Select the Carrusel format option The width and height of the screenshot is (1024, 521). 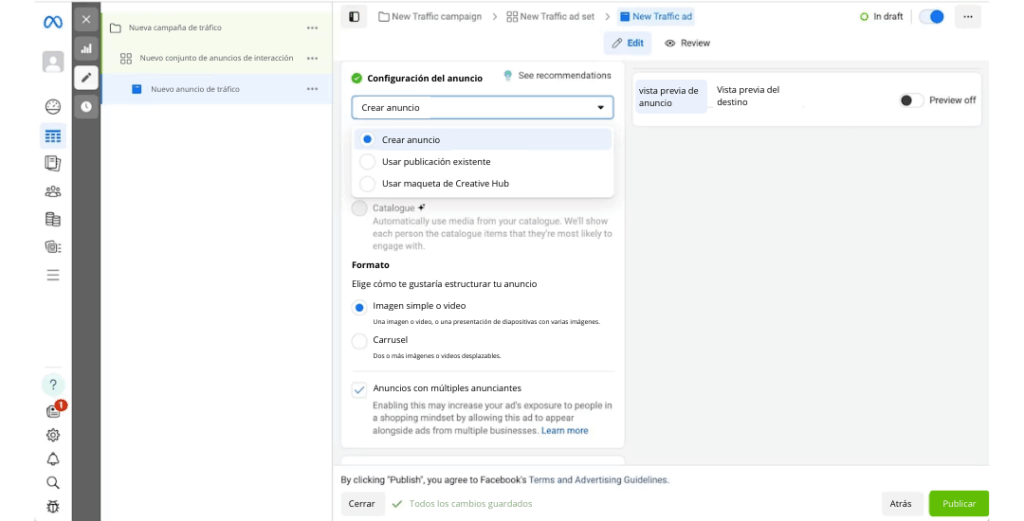[x=360, y=341]
